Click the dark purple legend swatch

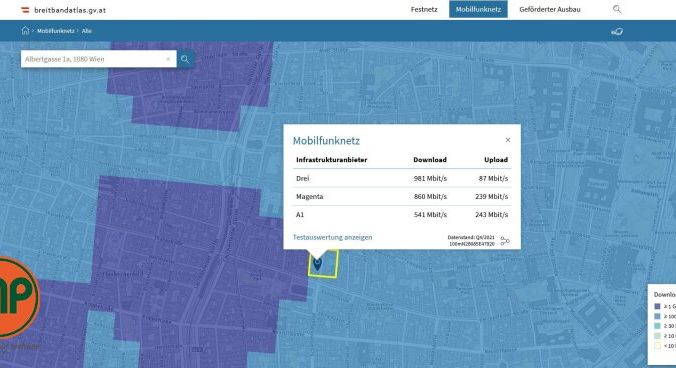(x=657, y=306)
